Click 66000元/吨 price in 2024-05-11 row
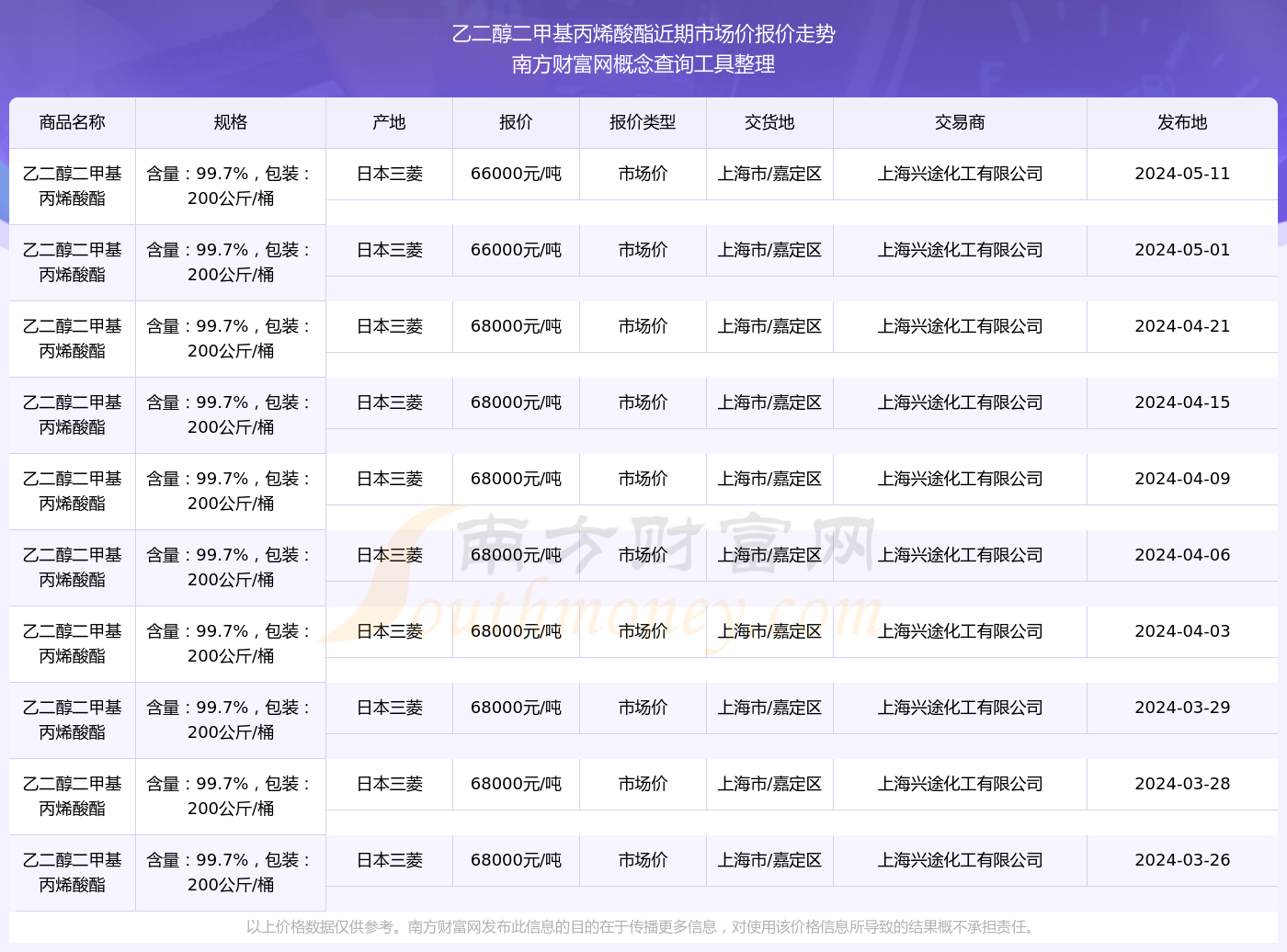The height and width of the screenshot is (952, 1287). 516,174
